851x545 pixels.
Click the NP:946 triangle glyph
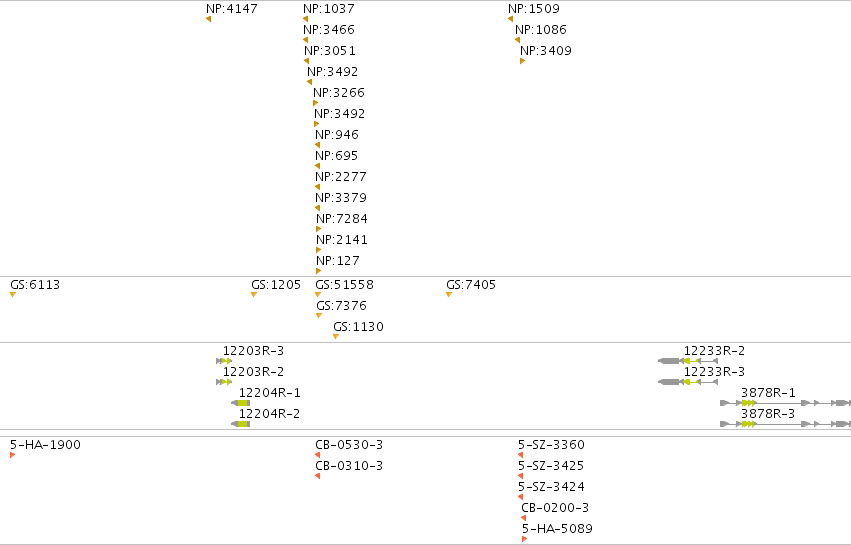(x=317, y=145)
